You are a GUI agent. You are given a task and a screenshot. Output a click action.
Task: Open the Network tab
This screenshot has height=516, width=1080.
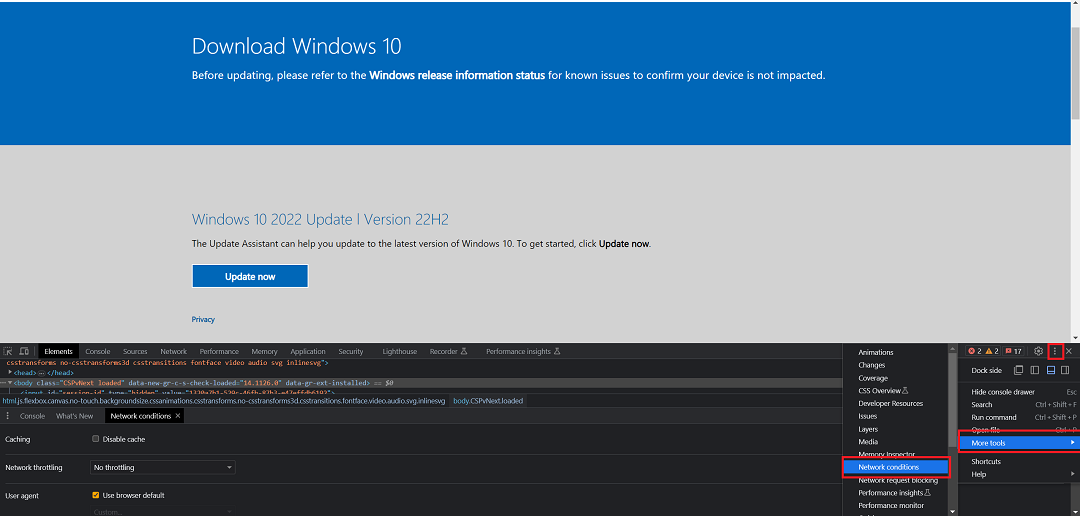pyautogui.click(x=174, y=351)
